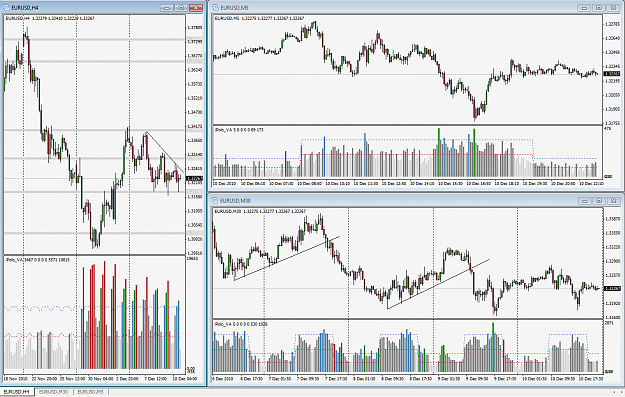Select the descending trendline on the H4 chart
The height and width of the screenshot is (397, 625).
pyautogui.click(x=165, y=152)
